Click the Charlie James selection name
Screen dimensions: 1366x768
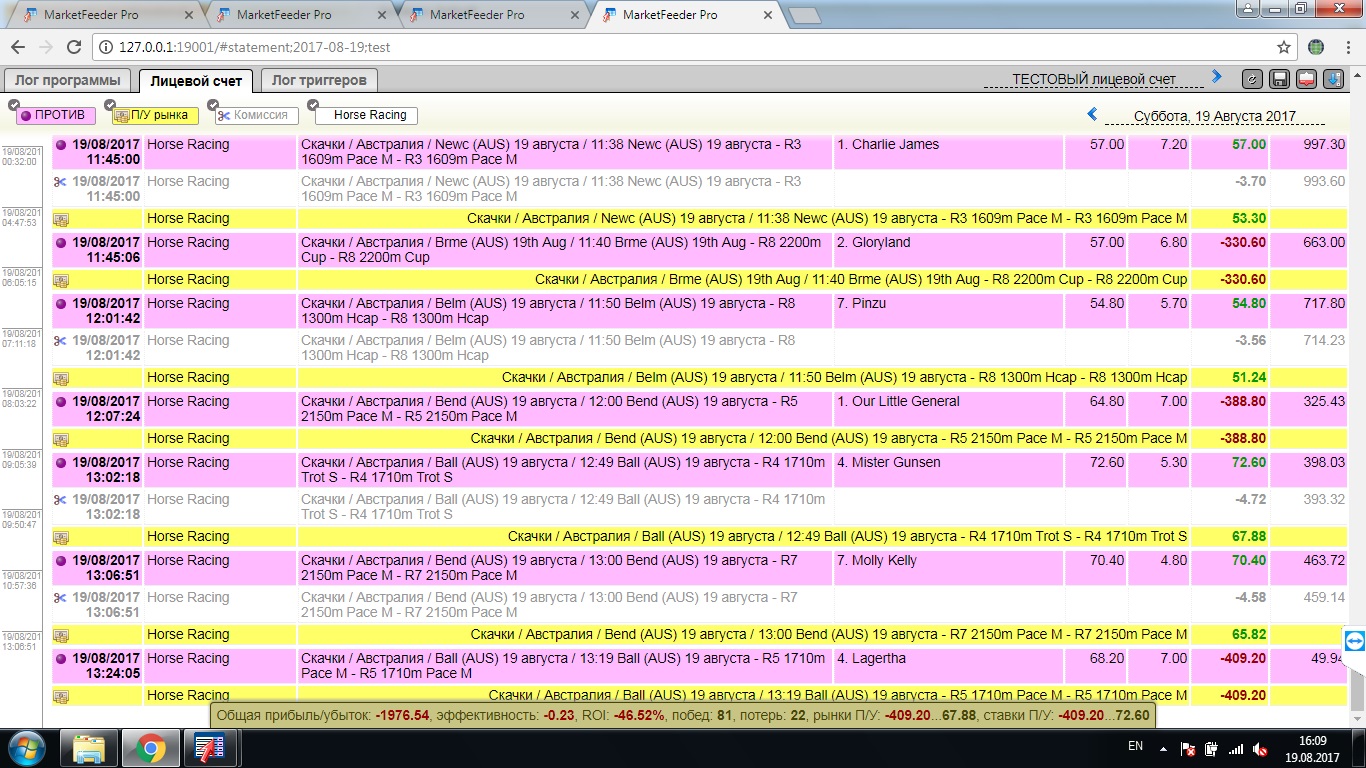click(x=888, y=145)
